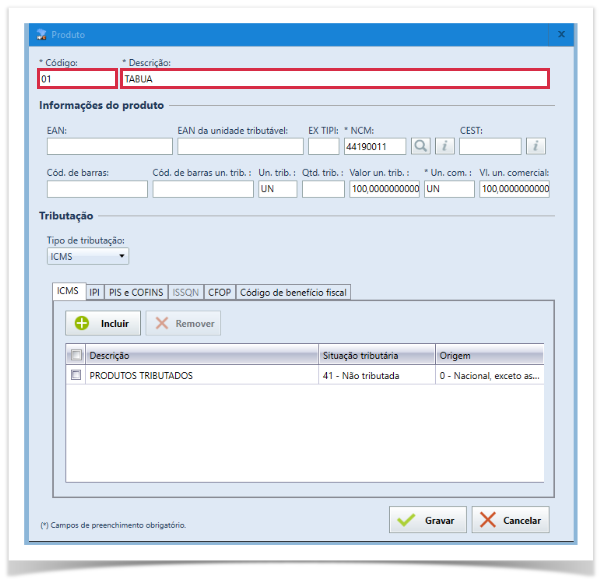Image resolution: width=602 pixels, height=579 pixels.
Task: Click the Incluir button
Action: (103, 323)
